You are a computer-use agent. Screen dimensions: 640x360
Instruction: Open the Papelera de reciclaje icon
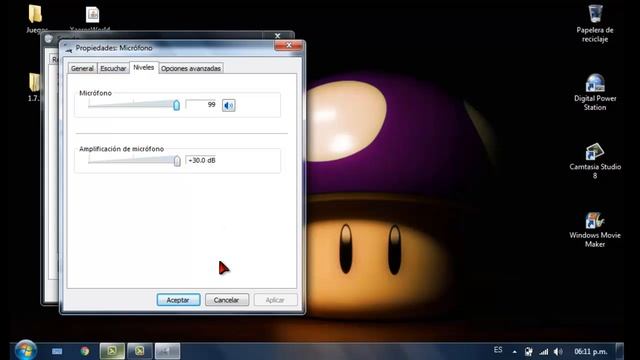coord(595,24)
